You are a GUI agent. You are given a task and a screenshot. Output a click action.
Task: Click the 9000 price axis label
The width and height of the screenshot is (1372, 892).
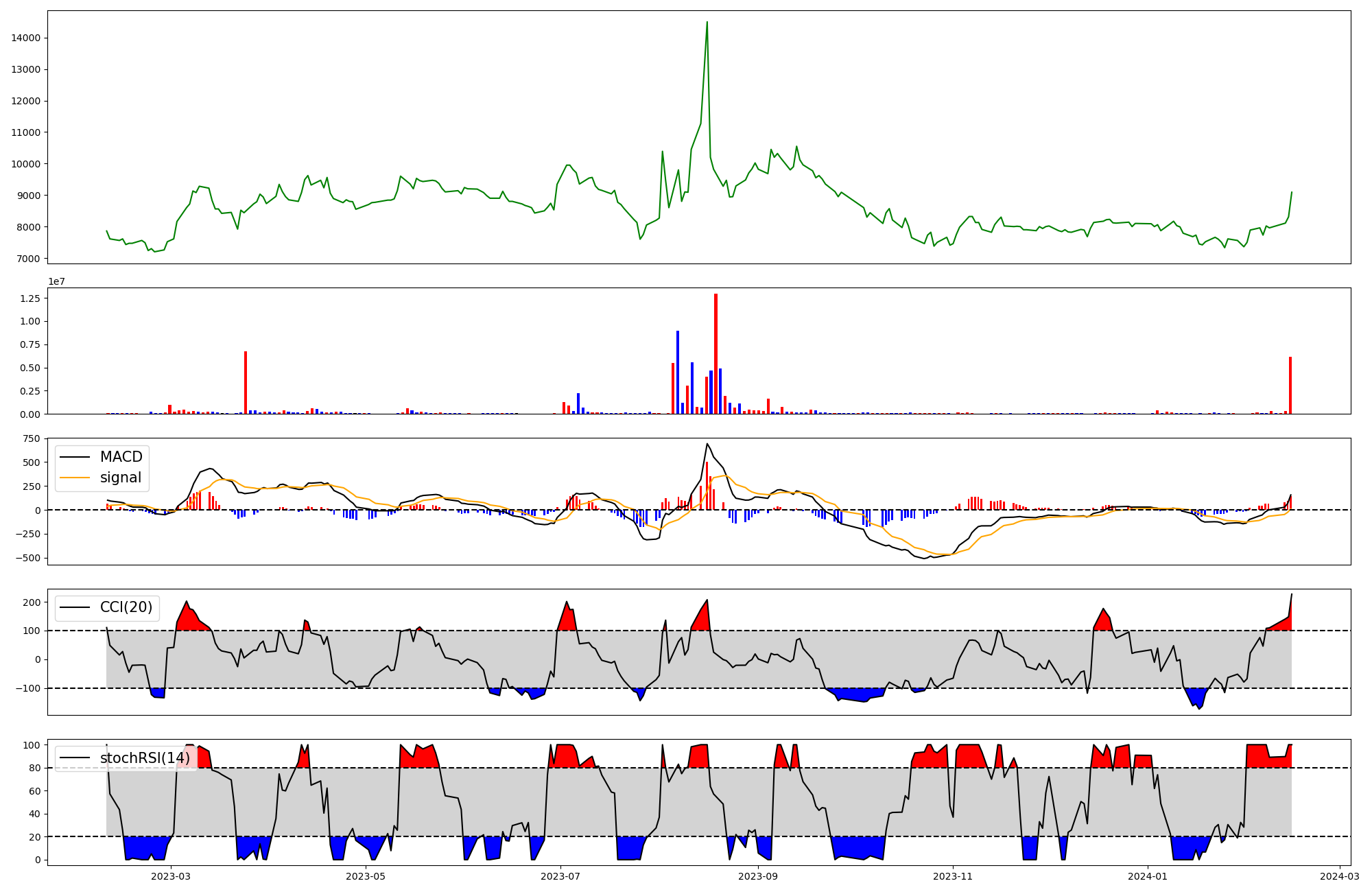[x=29, y=196]
